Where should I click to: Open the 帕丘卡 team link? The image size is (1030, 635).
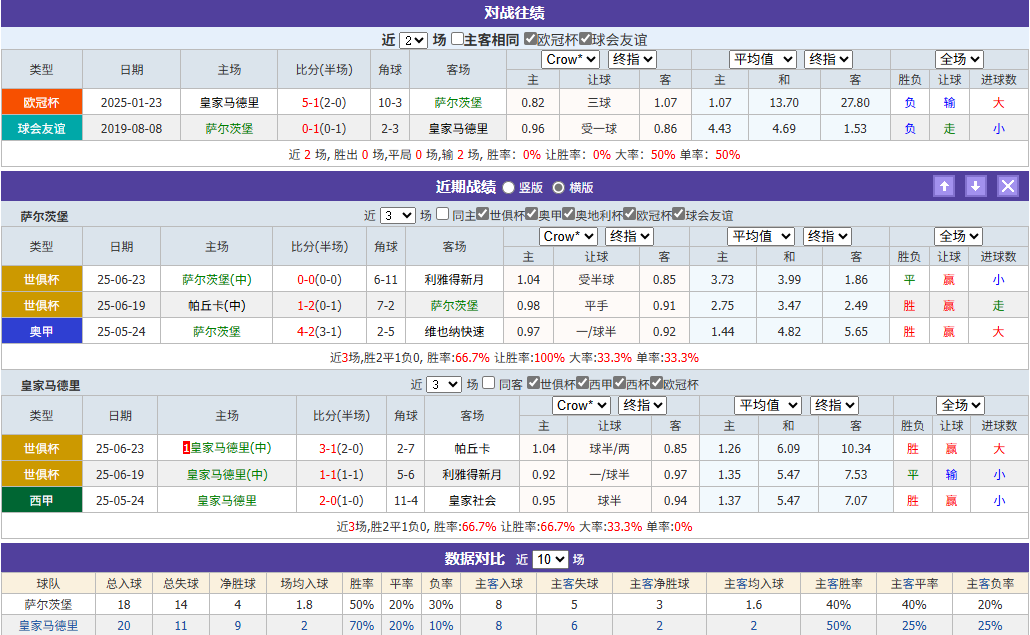pos(472,448)
